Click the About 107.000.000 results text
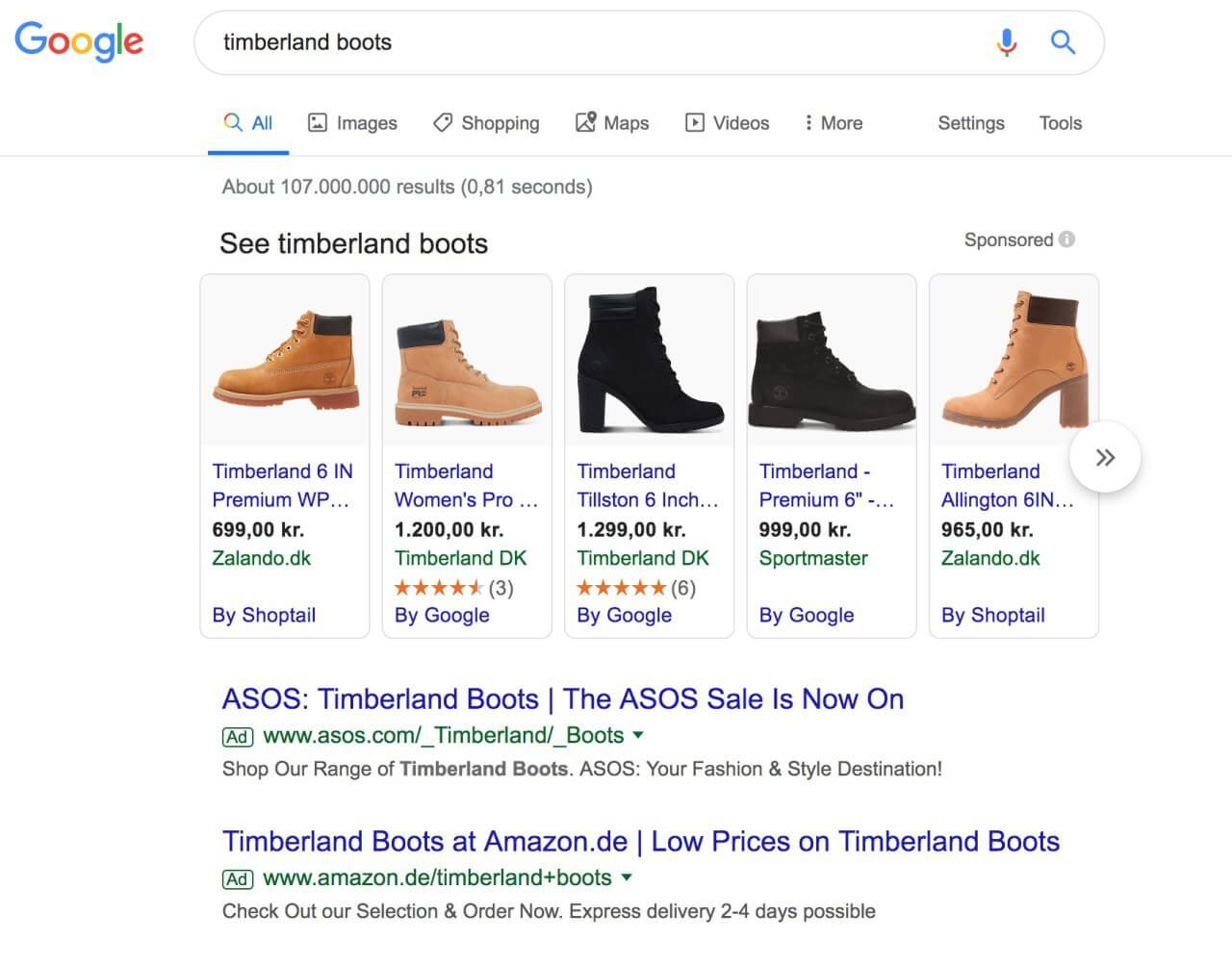 (x=407, y=187)
